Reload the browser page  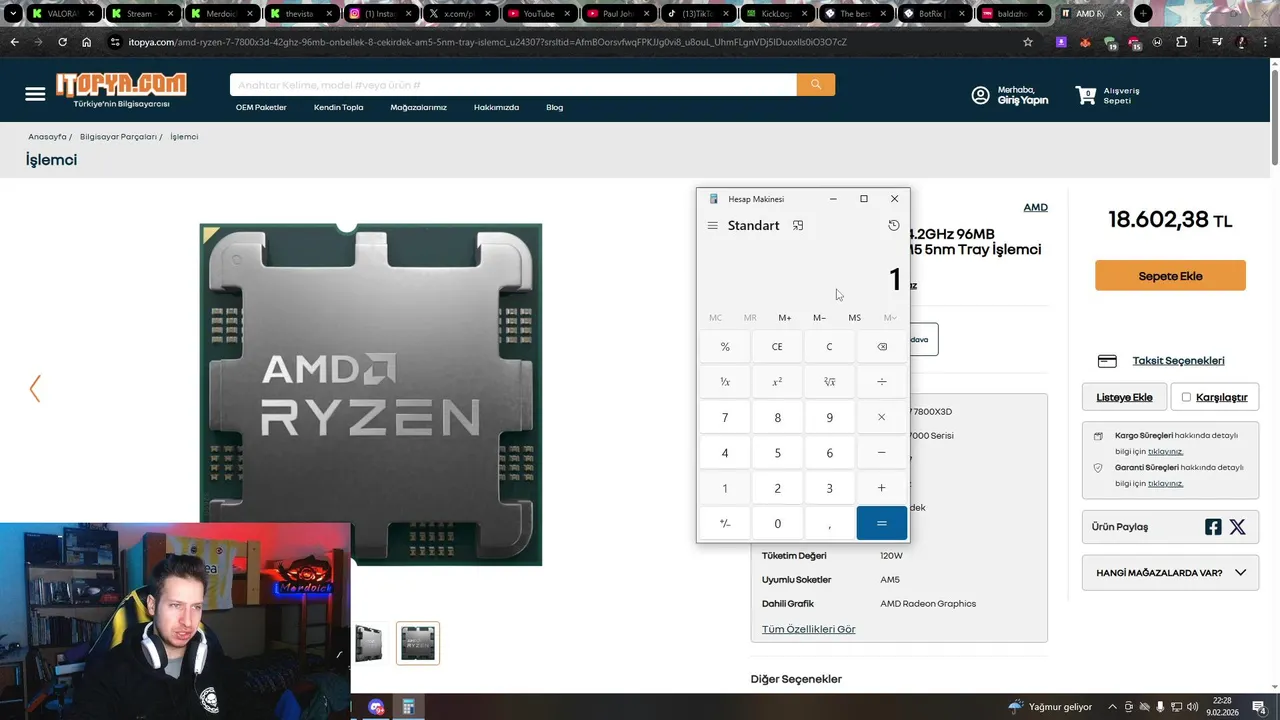tap(62, 42)
